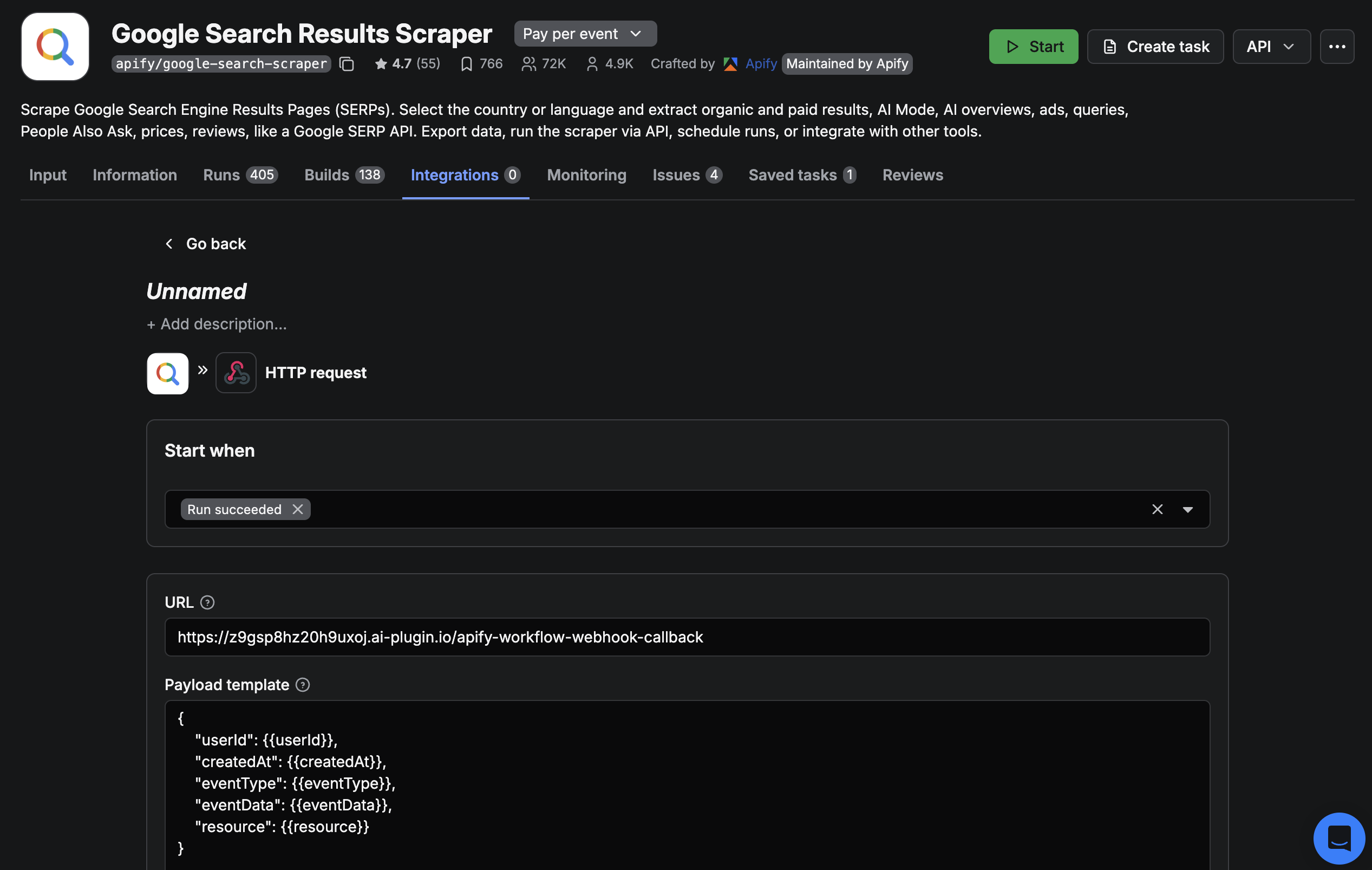Open the chat support bubble
This screenshot has height=870, width=1372.
pyautogui.click(x=1338, y=837)
